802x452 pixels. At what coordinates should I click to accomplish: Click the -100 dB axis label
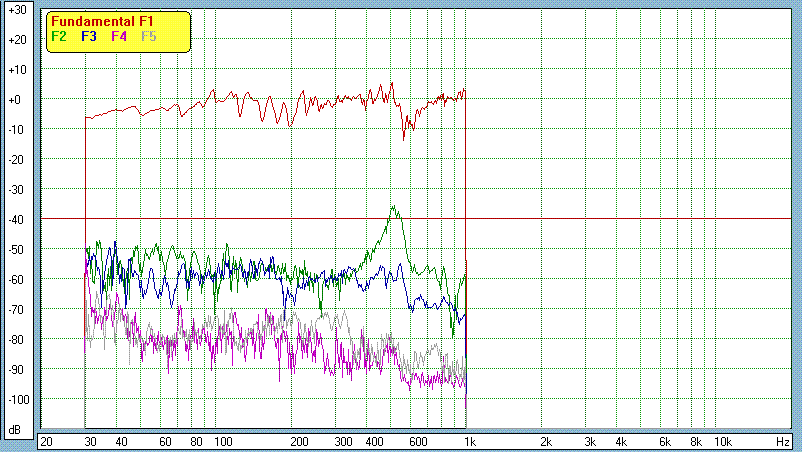point(16,400)
